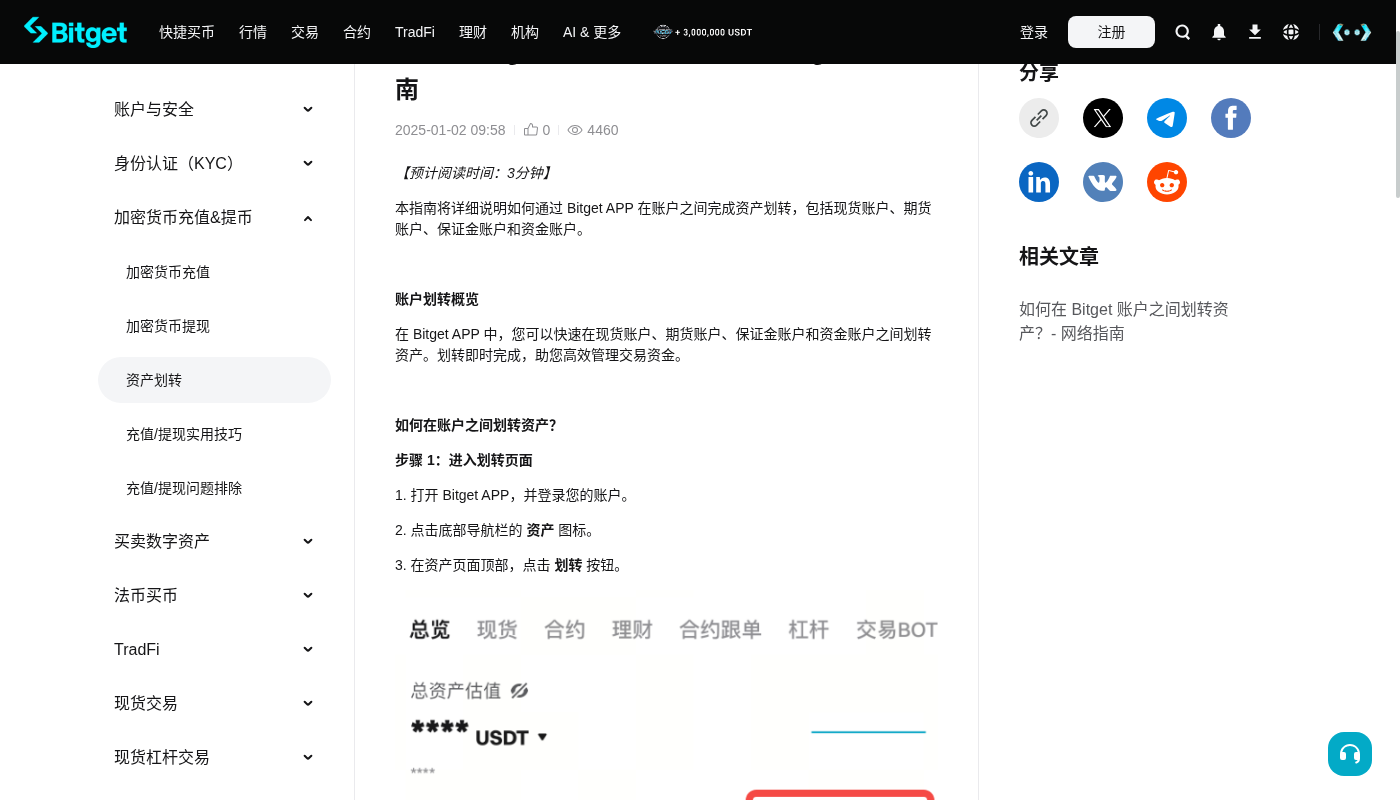Open the search magnifier icon
This screenshot has width=1400, height=800.
[x=1183, y=32]
